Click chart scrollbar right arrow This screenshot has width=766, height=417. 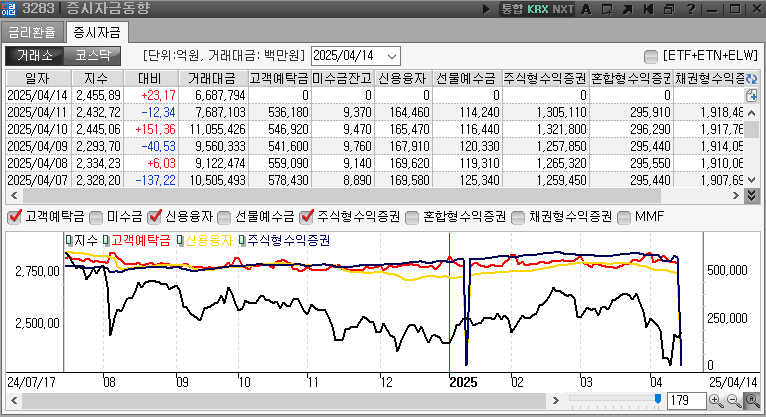coord(555,401)
